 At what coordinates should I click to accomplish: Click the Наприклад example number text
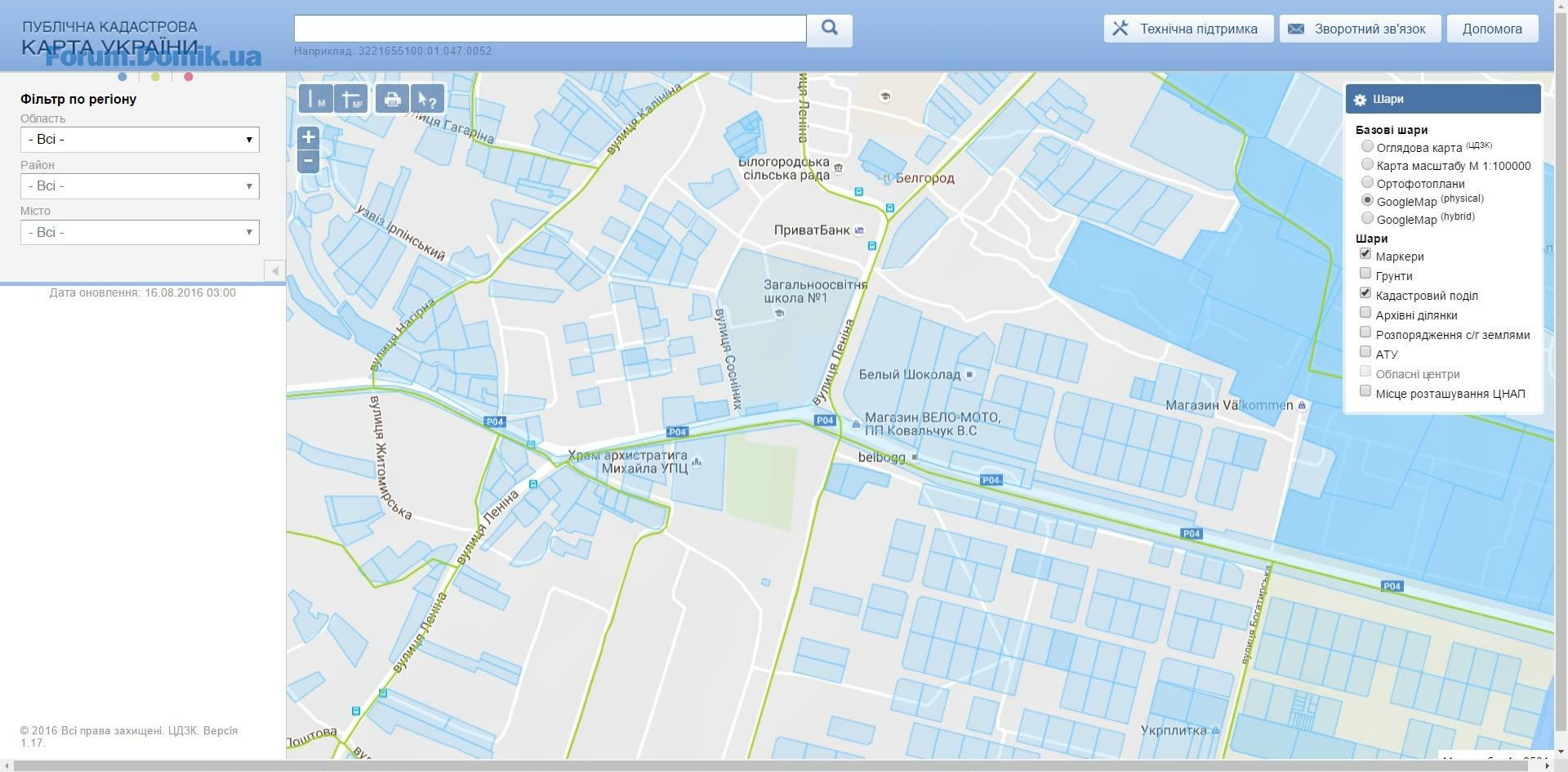393,51
